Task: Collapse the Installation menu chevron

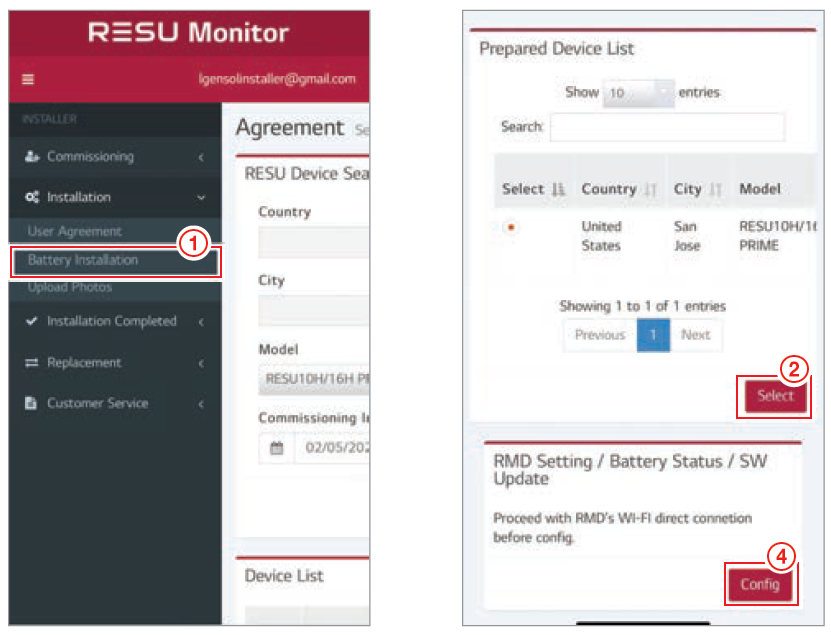Action: 201,198
